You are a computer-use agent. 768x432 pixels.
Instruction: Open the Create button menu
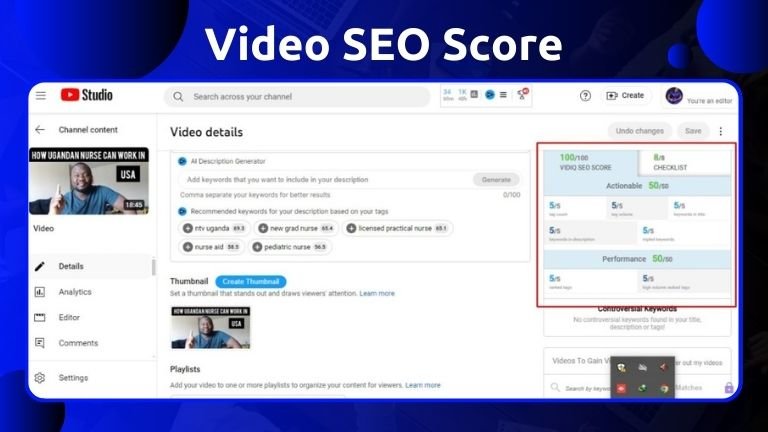tap(625, 96)
